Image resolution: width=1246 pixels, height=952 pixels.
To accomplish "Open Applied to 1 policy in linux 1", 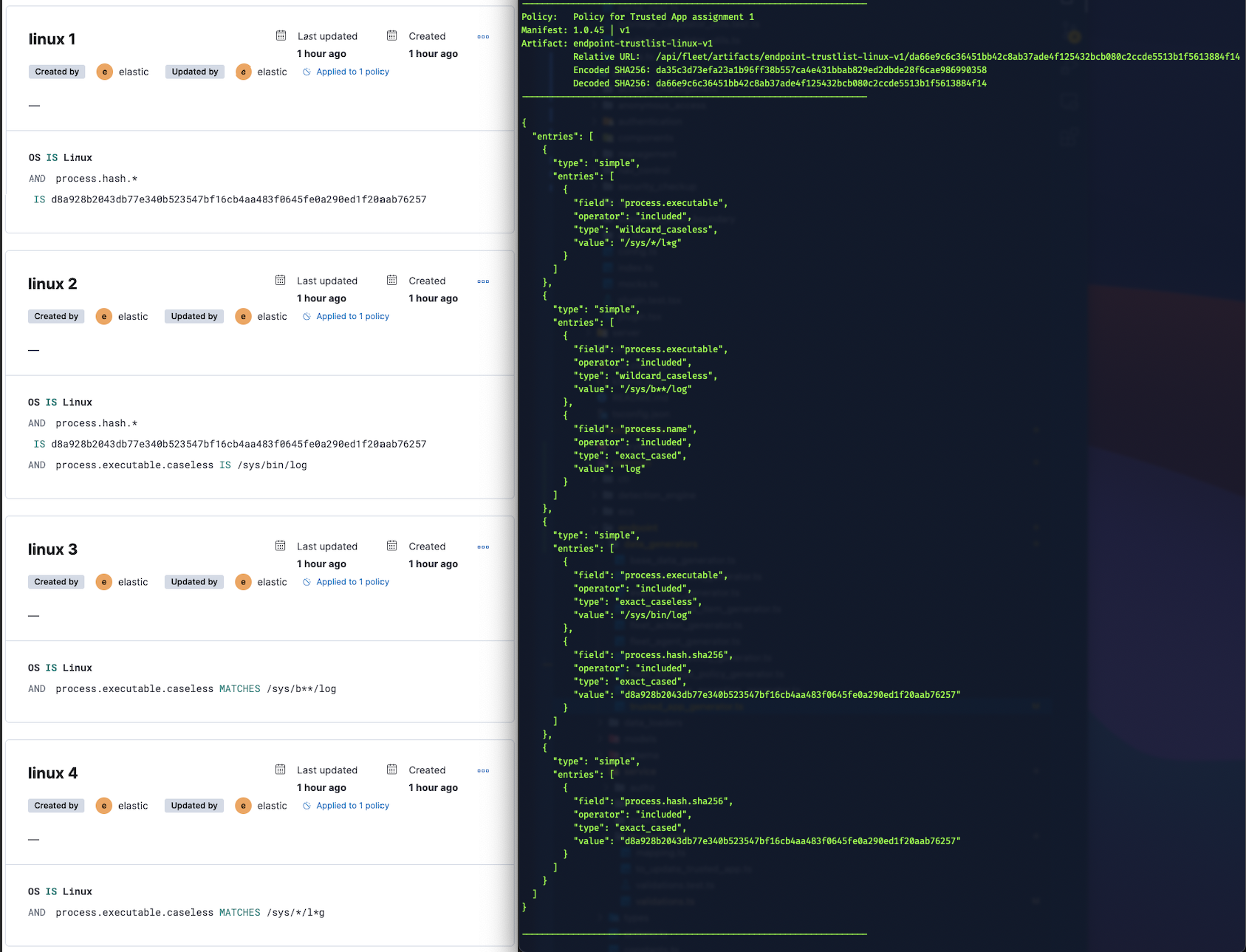I will 346,72.
